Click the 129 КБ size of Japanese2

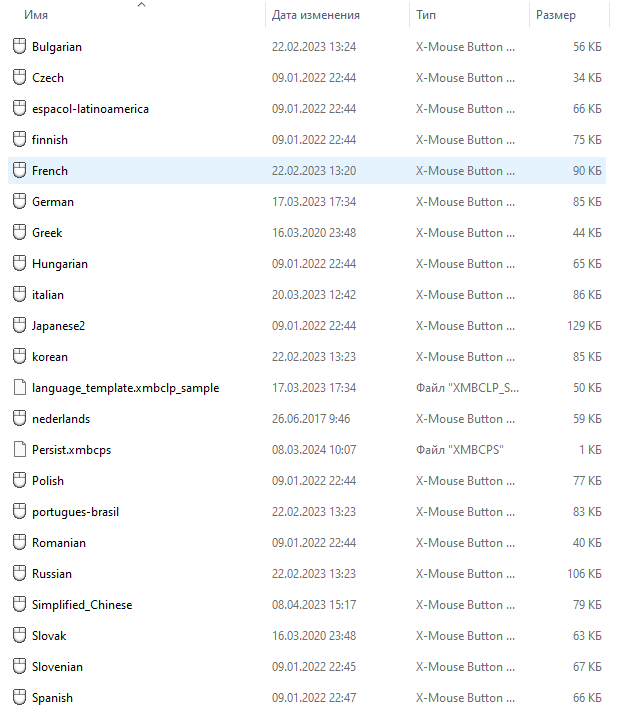[585, 326]
